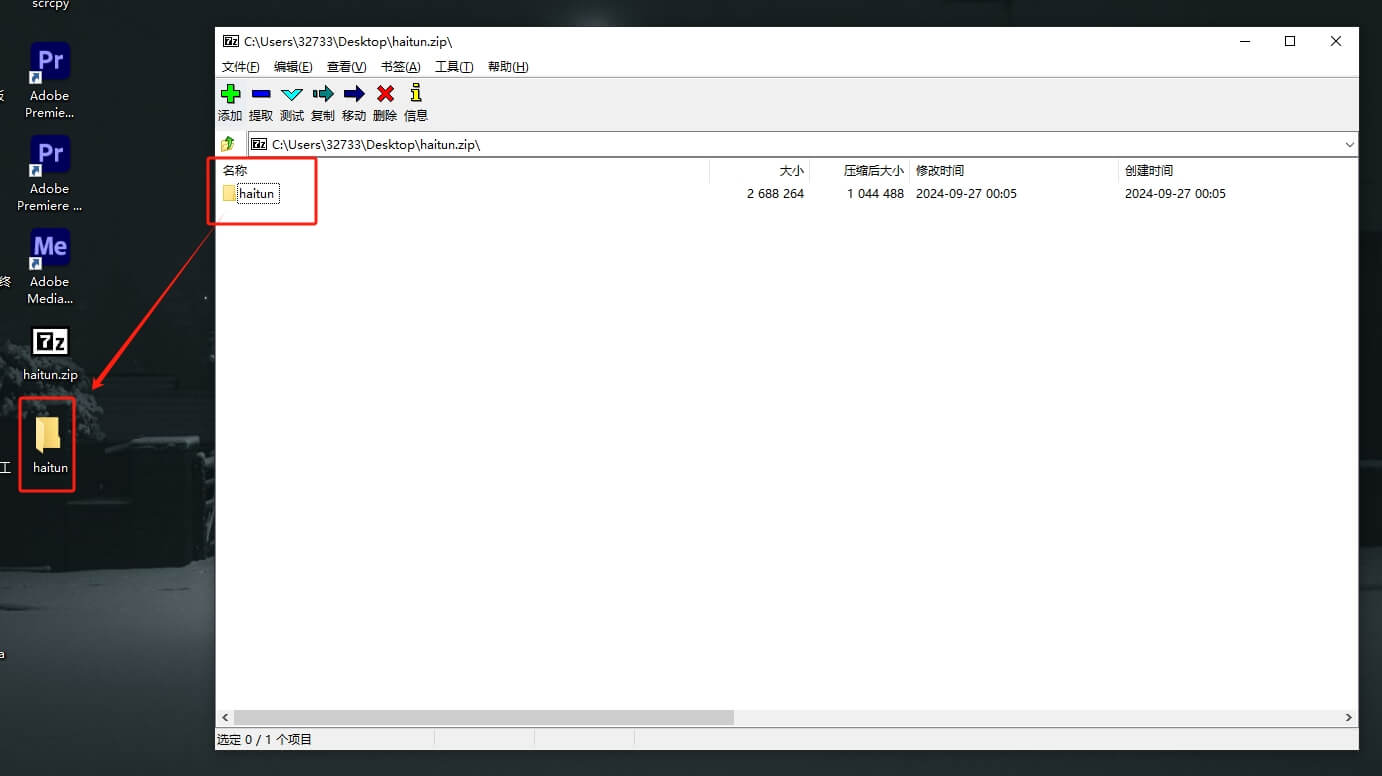Click the horizontal scrollbar right arrow

click(1348, 718)
